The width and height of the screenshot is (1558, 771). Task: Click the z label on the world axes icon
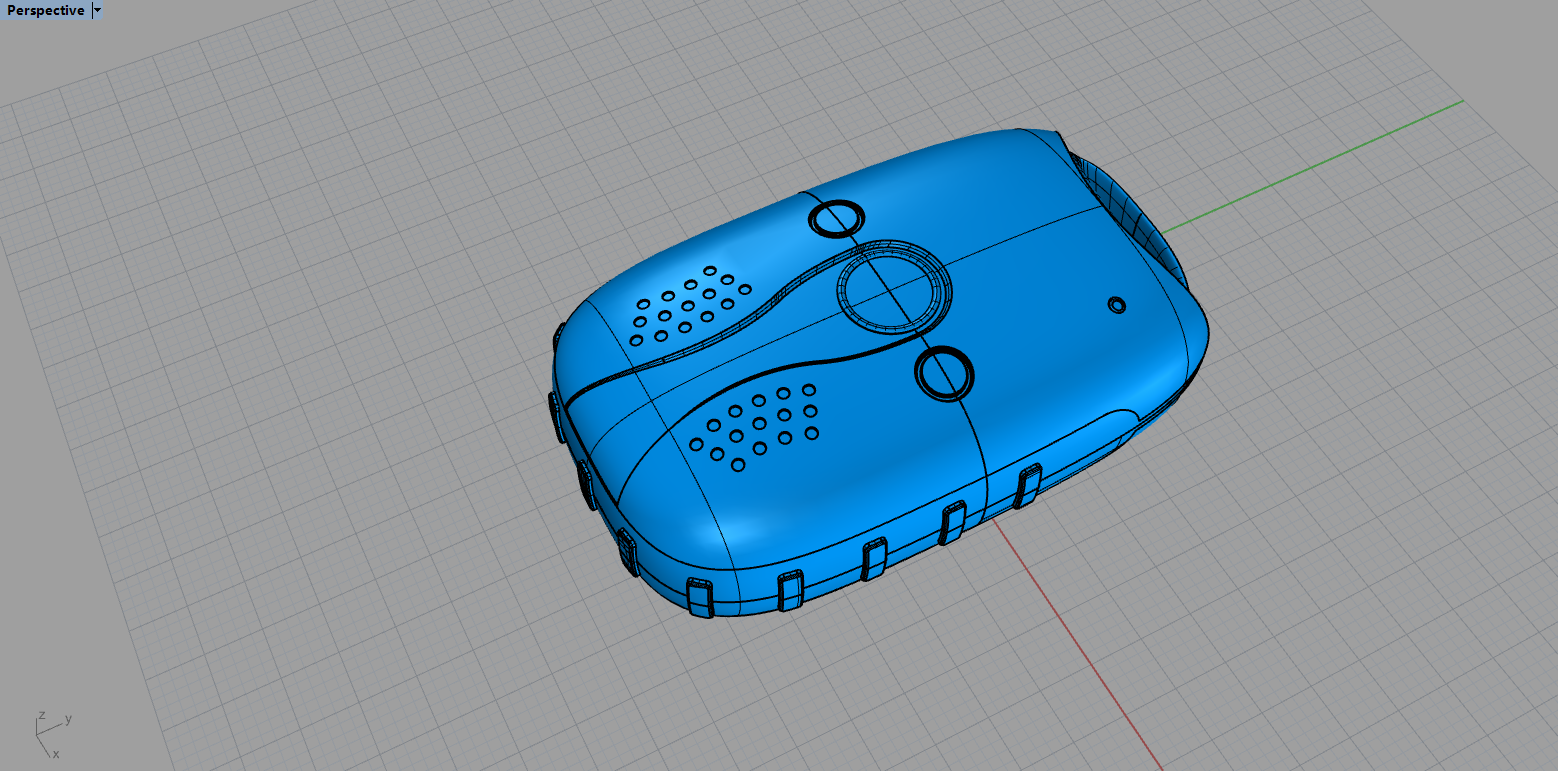tap(41, 716)
